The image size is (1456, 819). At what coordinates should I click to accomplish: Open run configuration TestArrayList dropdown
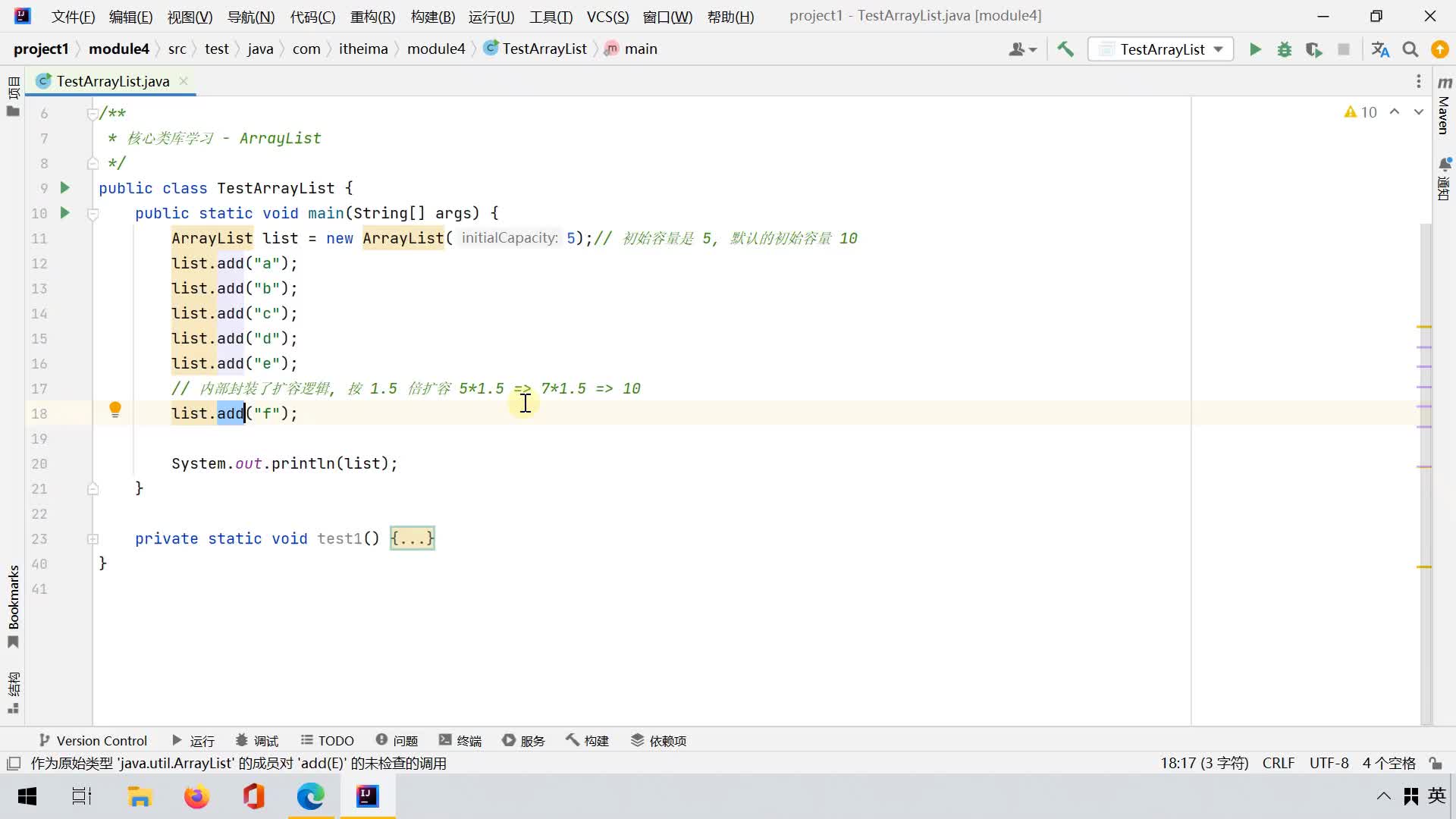point(1161,49)
